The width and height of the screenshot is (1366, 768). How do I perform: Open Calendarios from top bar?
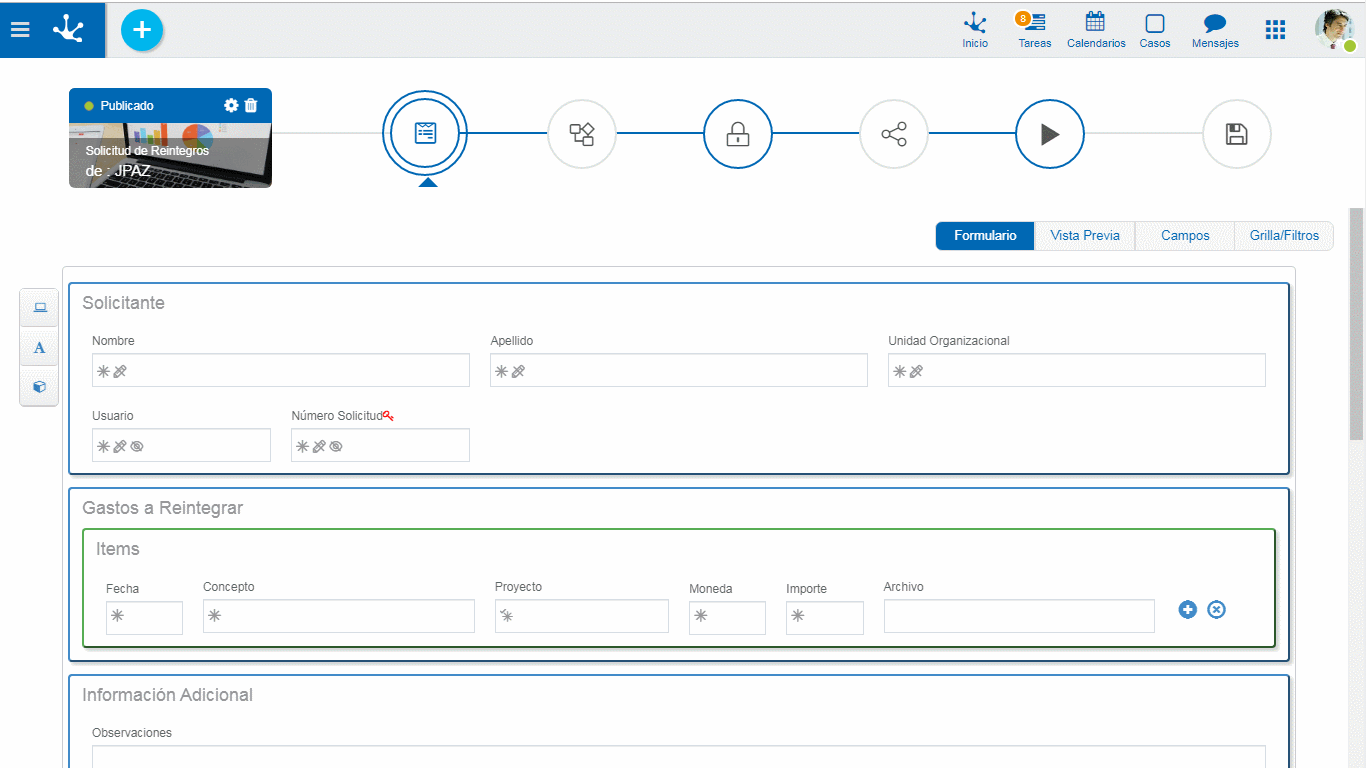[x=1096, y=31]
